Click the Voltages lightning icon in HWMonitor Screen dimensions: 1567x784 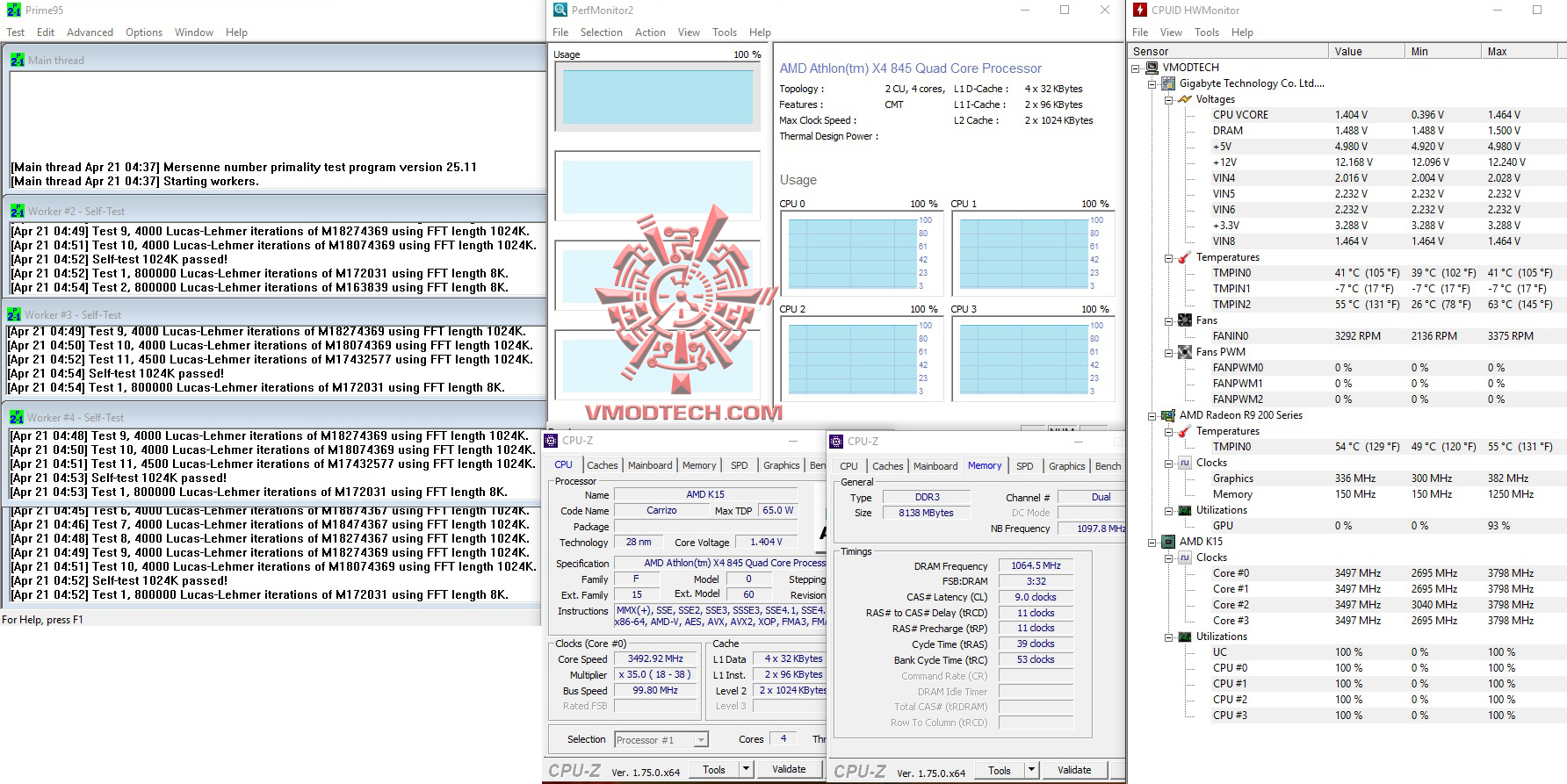(1185, 99)
